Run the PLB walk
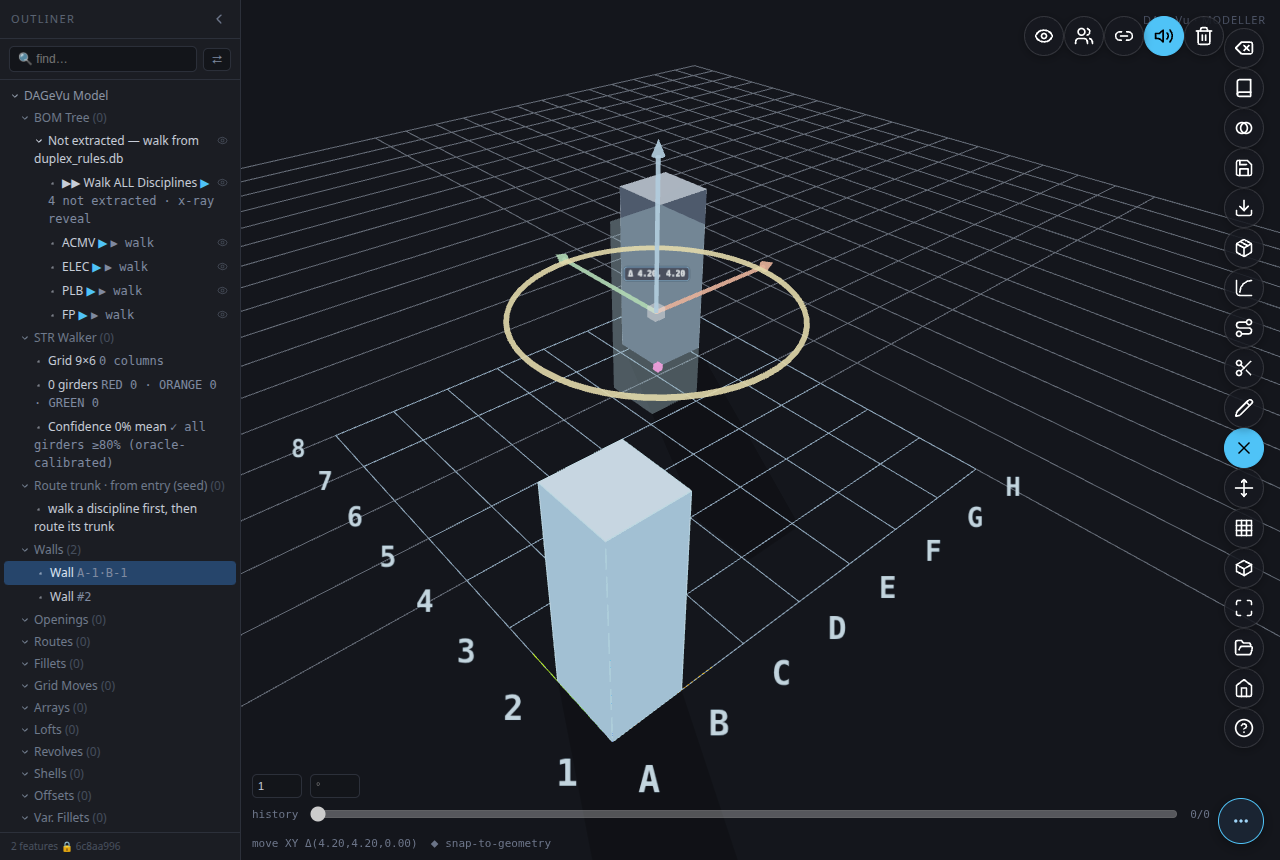 click(90, 291)
